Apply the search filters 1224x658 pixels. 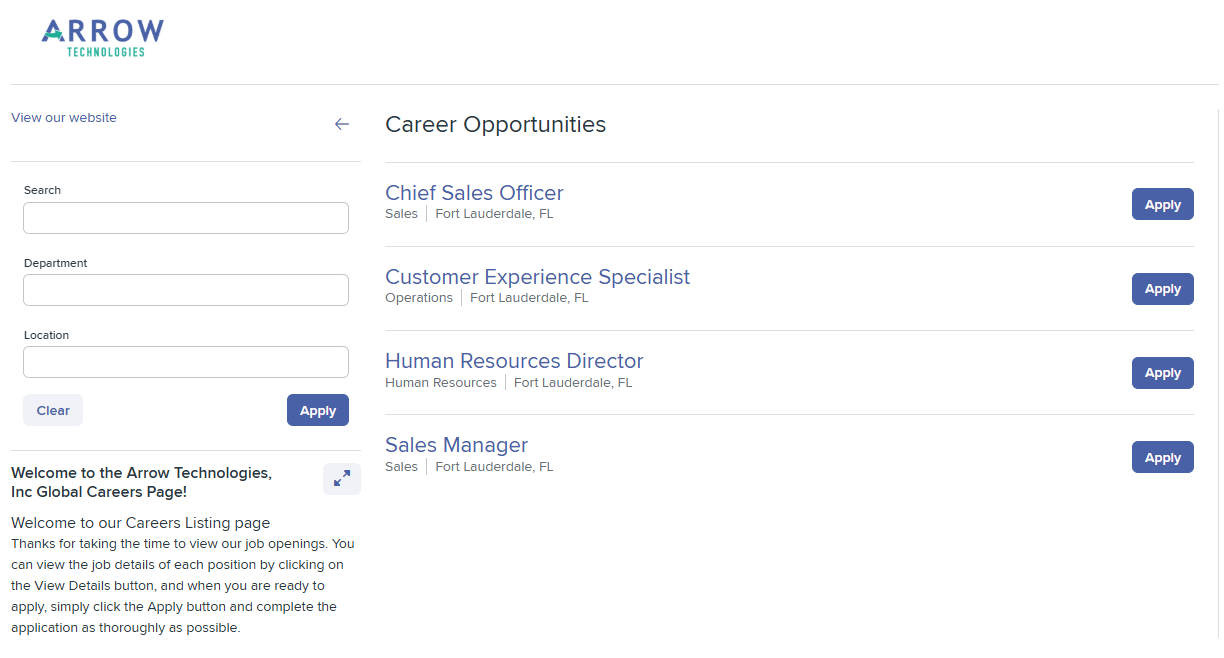click(317, 410)
